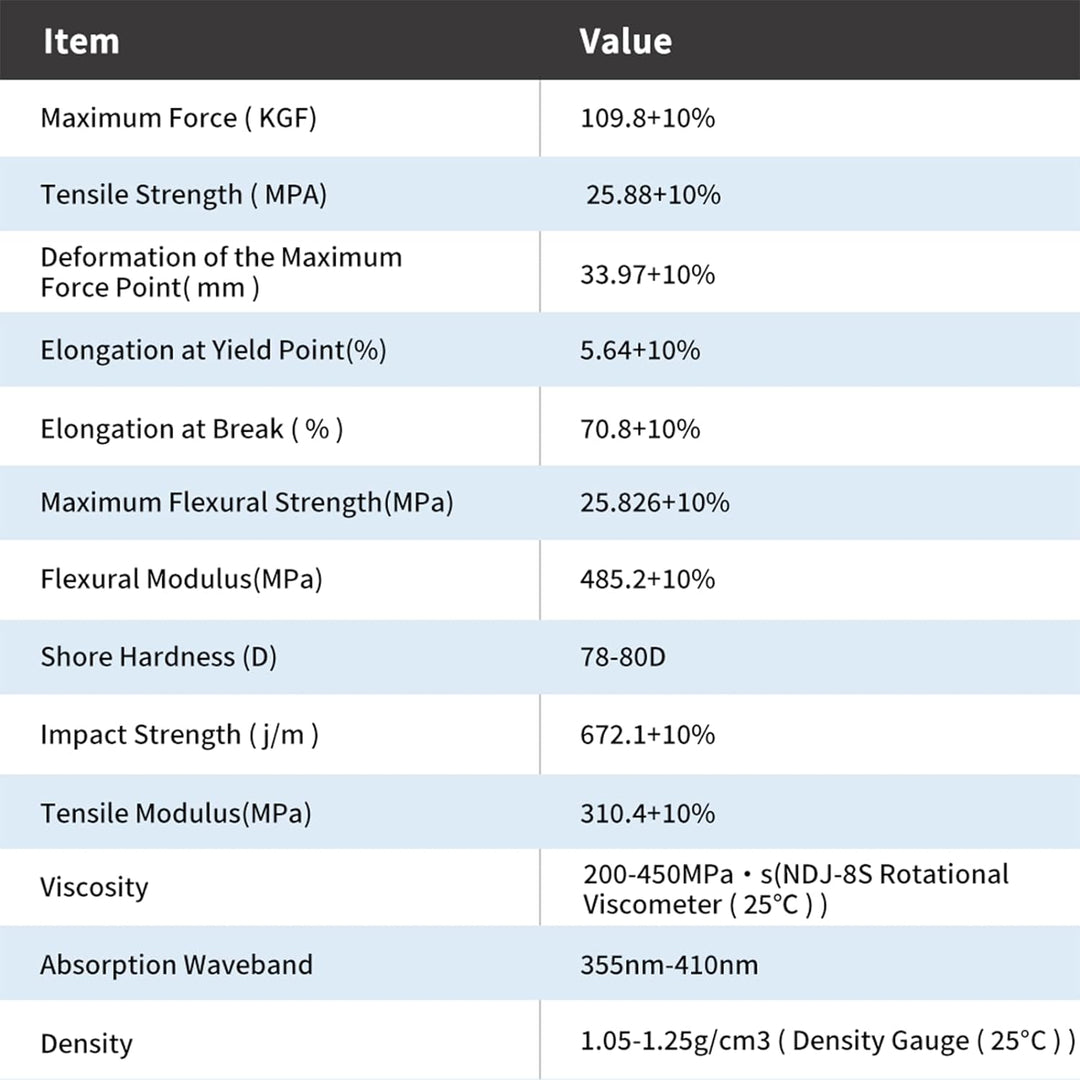Click the "Item" column header

[81, 41]
